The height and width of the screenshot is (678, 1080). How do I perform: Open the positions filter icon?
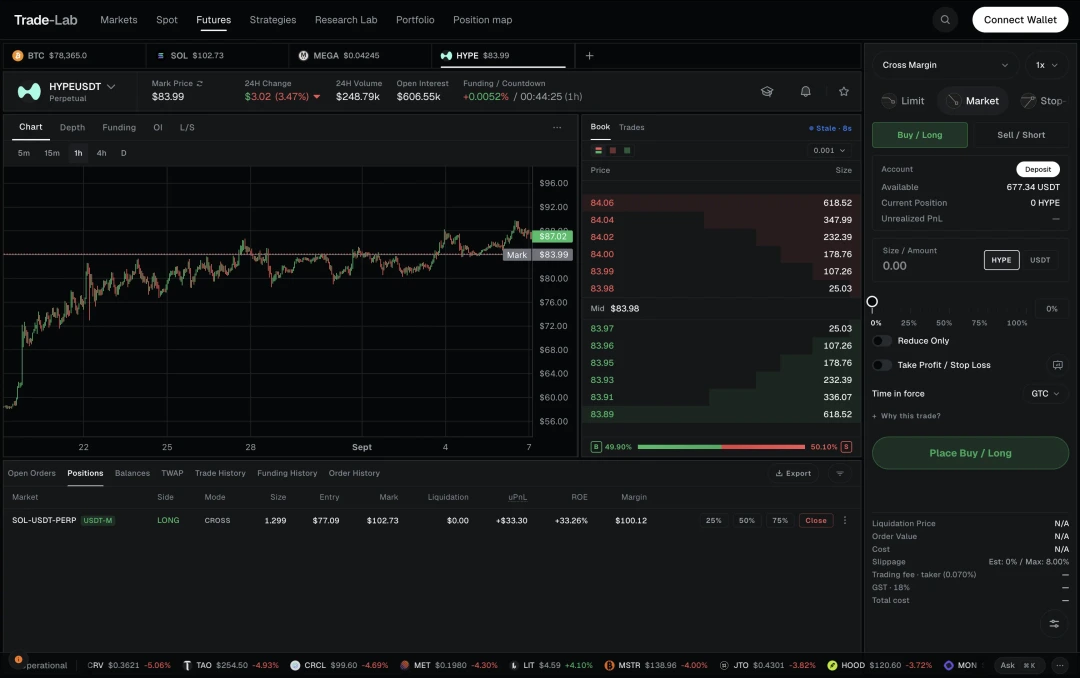point(840,473)
